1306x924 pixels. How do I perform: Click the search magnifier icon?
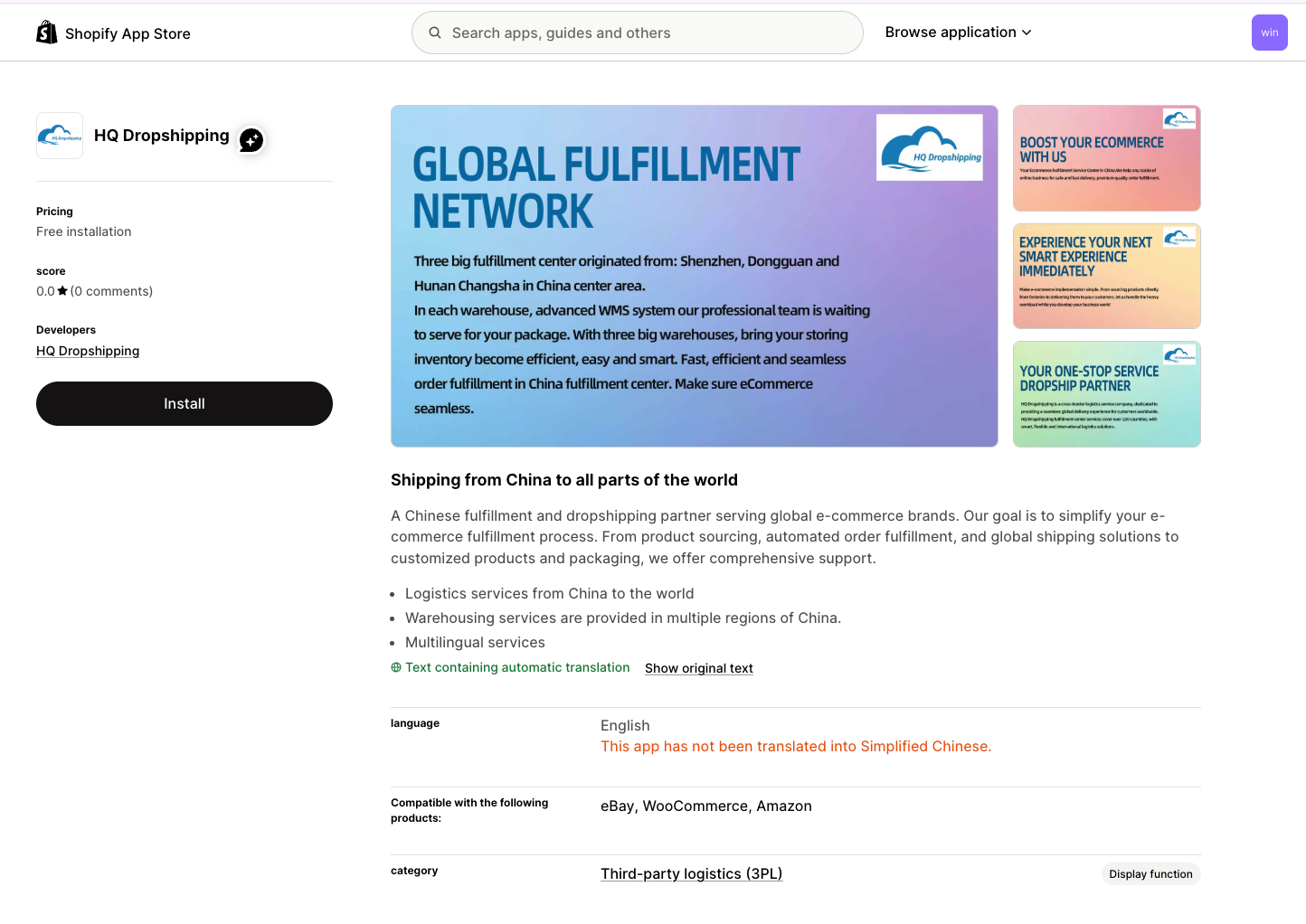click(x=435, y=32)
